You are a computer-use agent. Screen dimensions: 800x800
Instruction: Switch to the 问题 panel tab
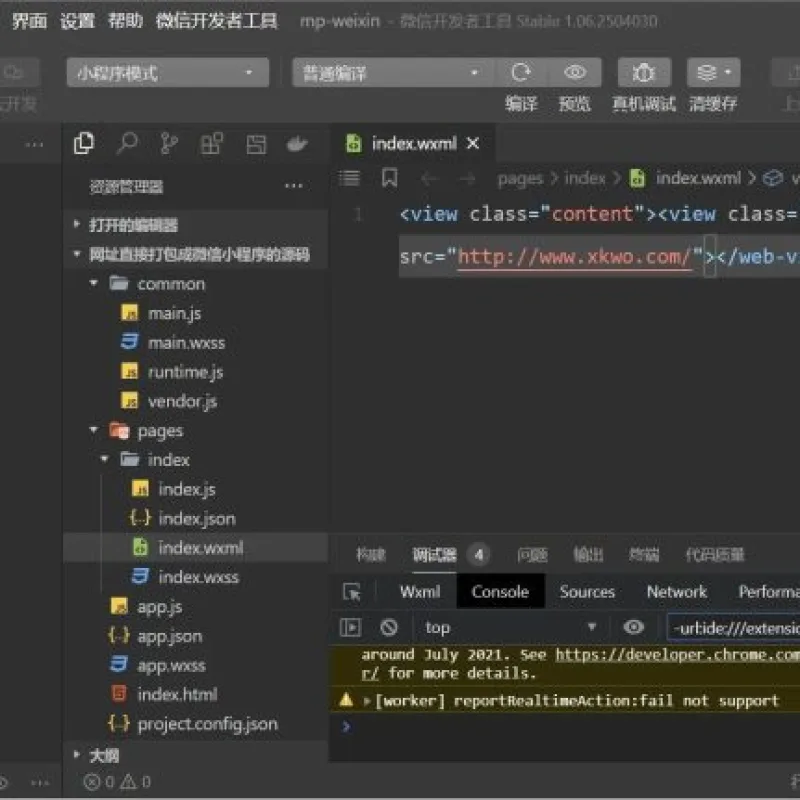(x=532, y=555)
